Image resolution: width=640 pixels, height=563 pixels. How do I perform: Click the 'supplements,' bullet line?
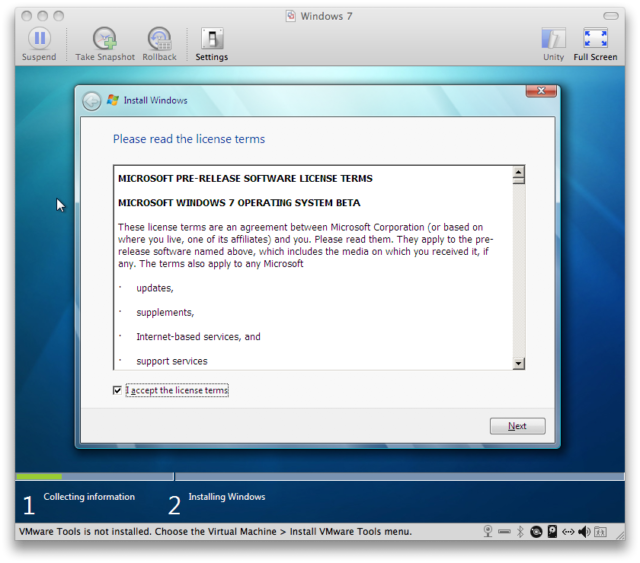click(x=165, y=313)
